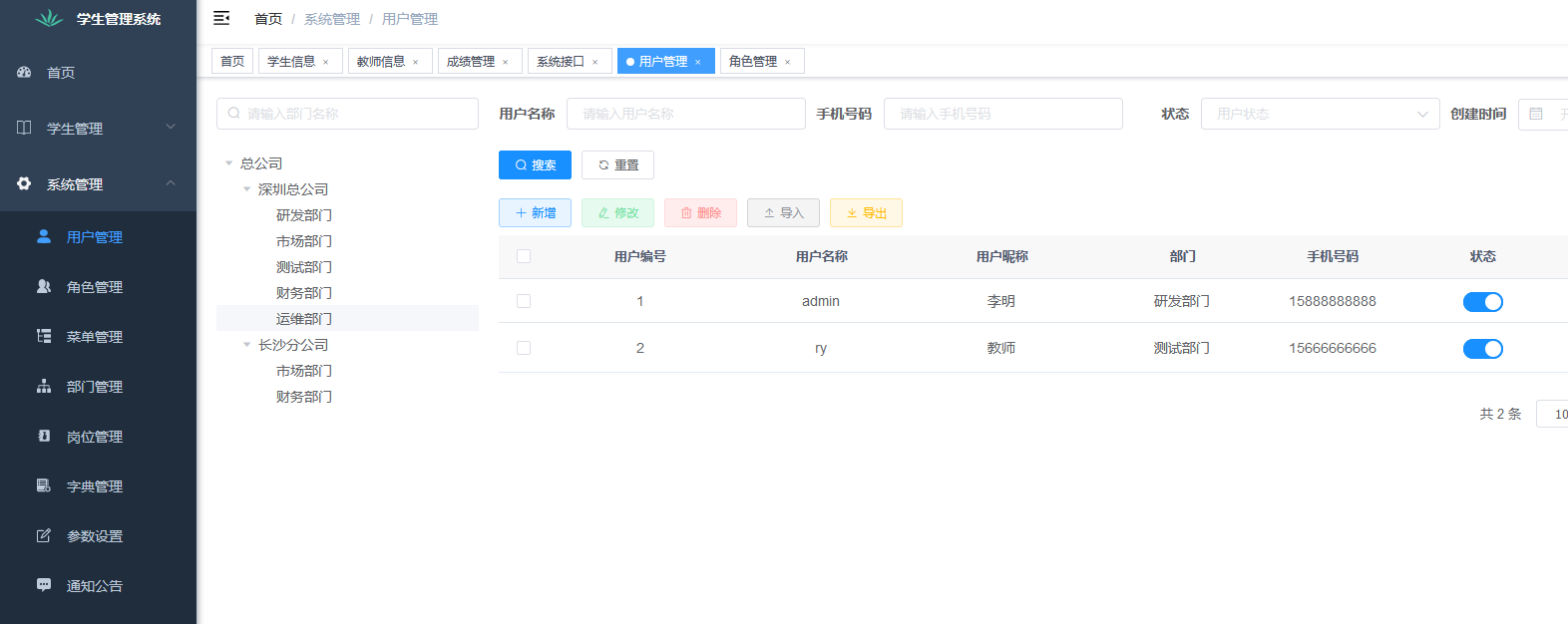
Task: Select 测试部门 in department tree
Action: tap(304, 267)
